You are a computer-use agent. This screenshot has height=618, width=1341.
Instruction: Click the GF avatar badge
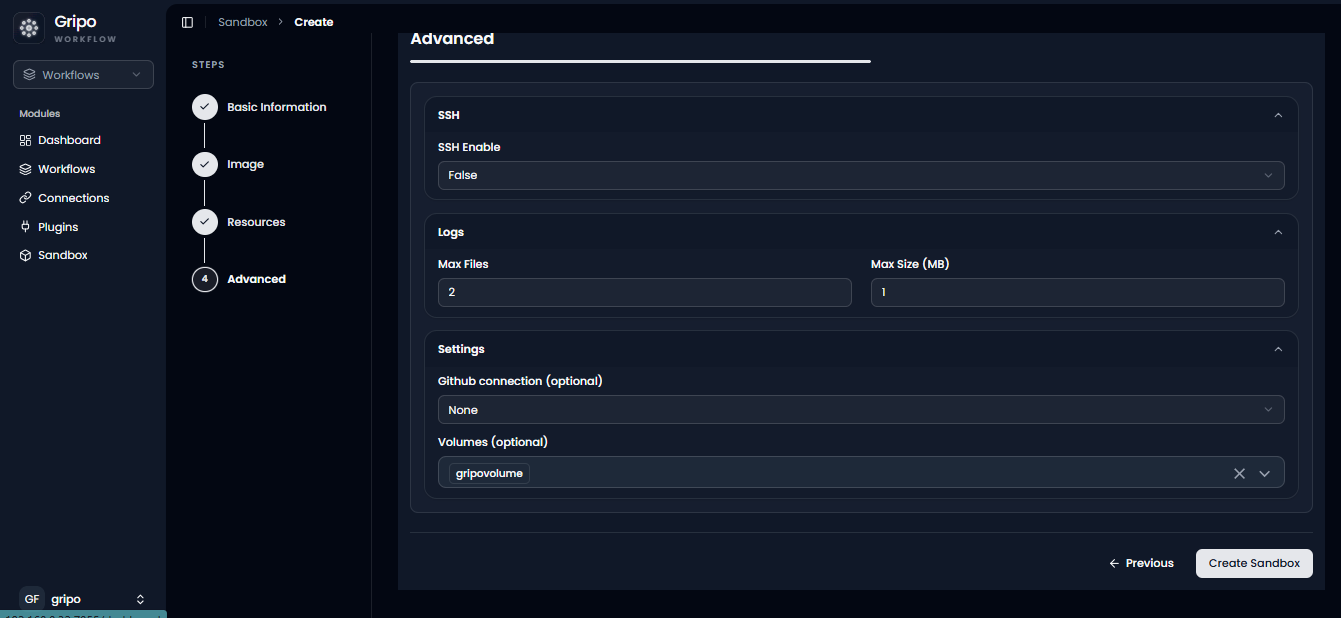click(x=32, y=599)
